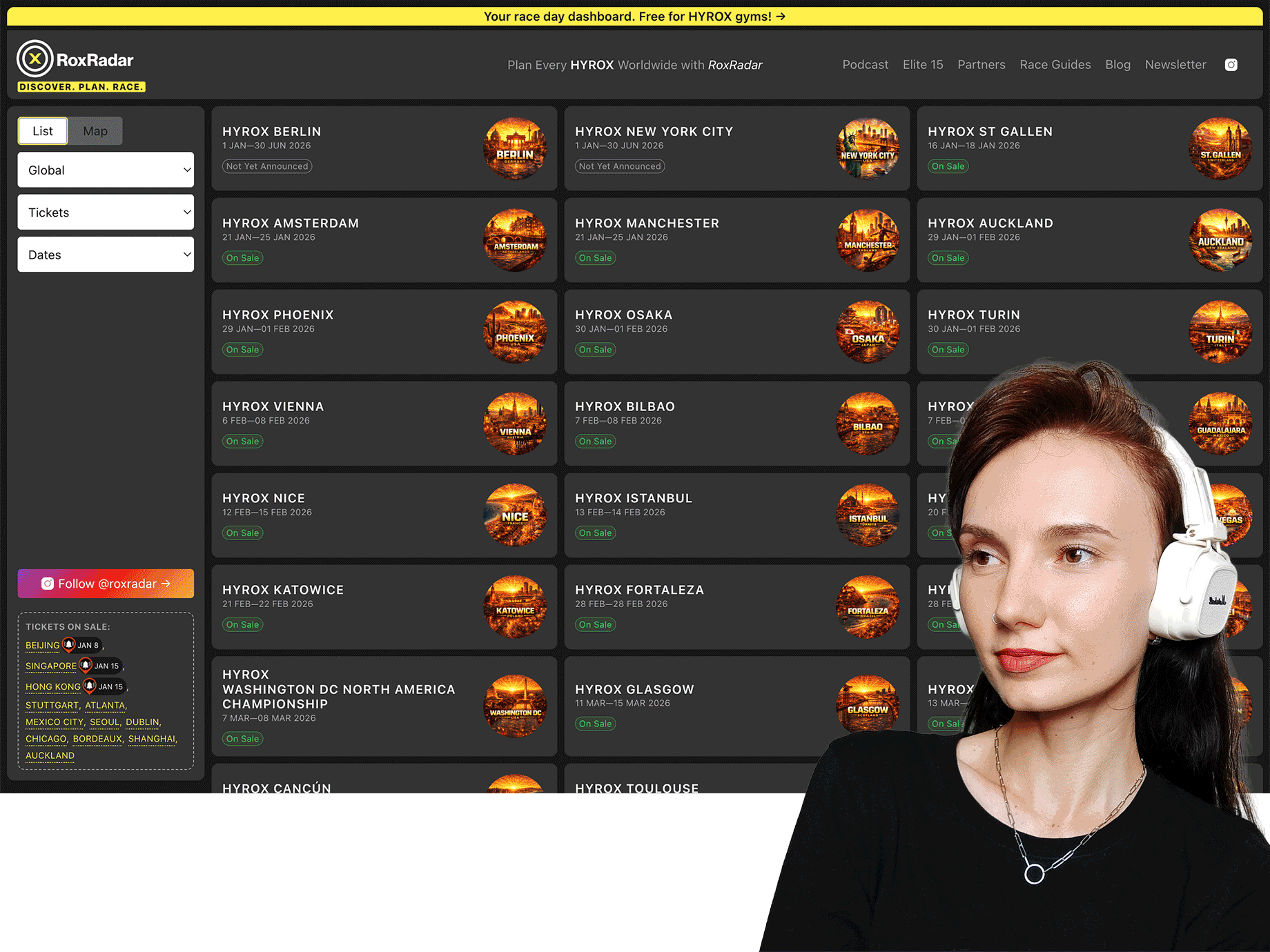Screen dimensions: 1270x952
Task: Click On Sale tag on HYROX Amsterdam
Action: tap(243, 258)
